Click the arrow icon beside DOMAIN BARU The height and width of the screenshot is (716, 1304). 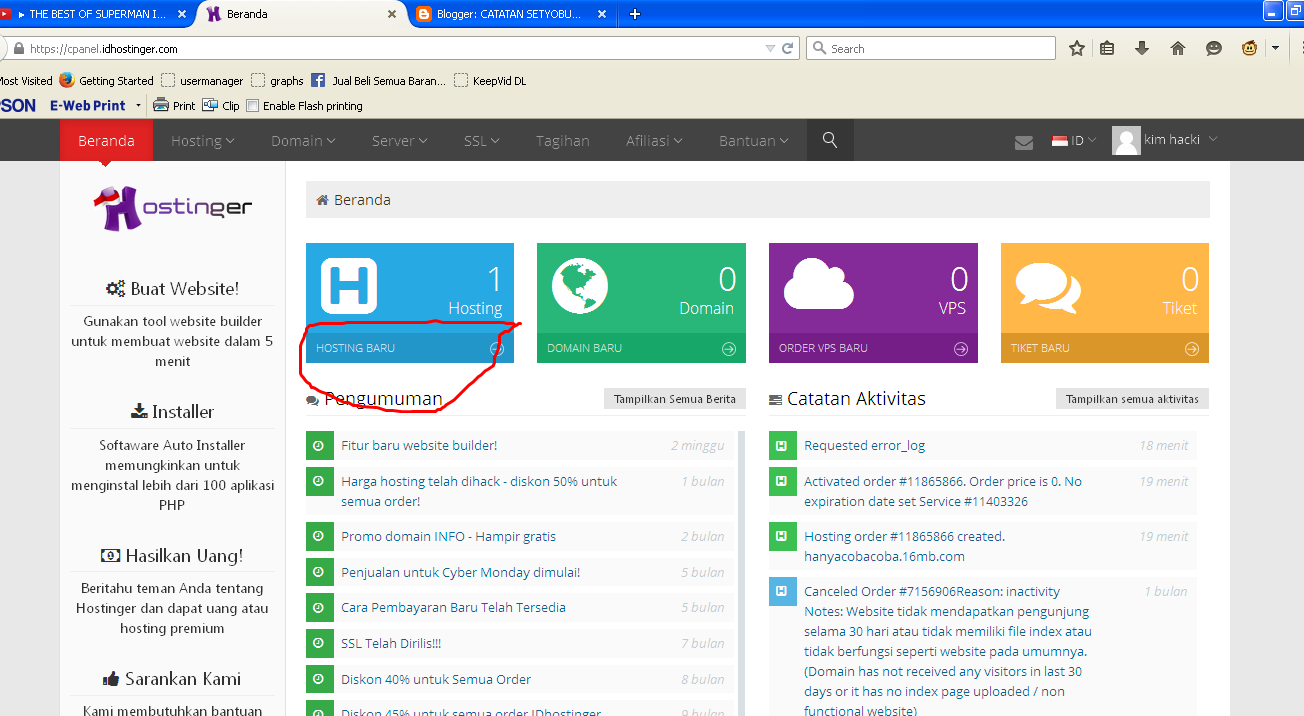coord(729,349)
